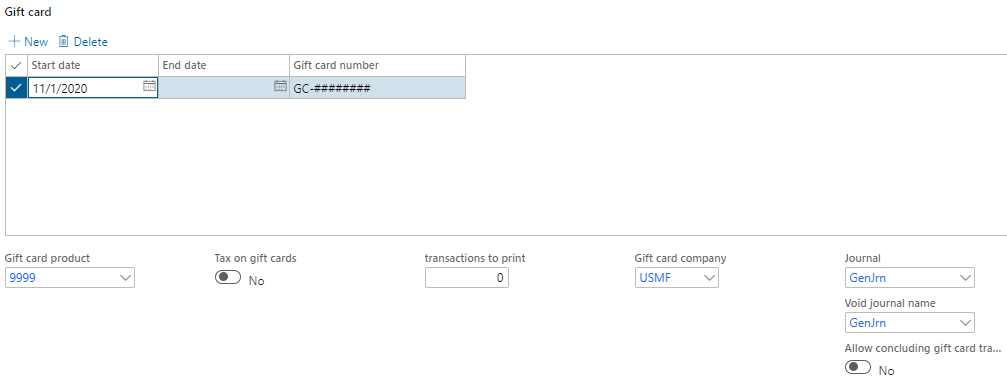Expand the Journal dropdown arrow
The width and height of the screenshot is (1007, 379).
[x=965, y=278]
